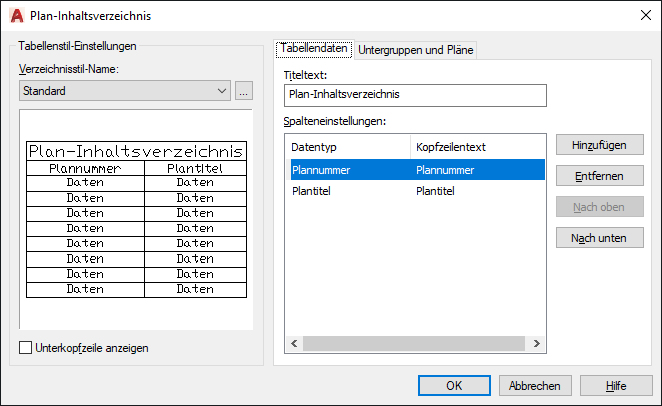Select the Tabellendaten tab
The width and height of the screenshot is (662, 406).
[314, 49]
